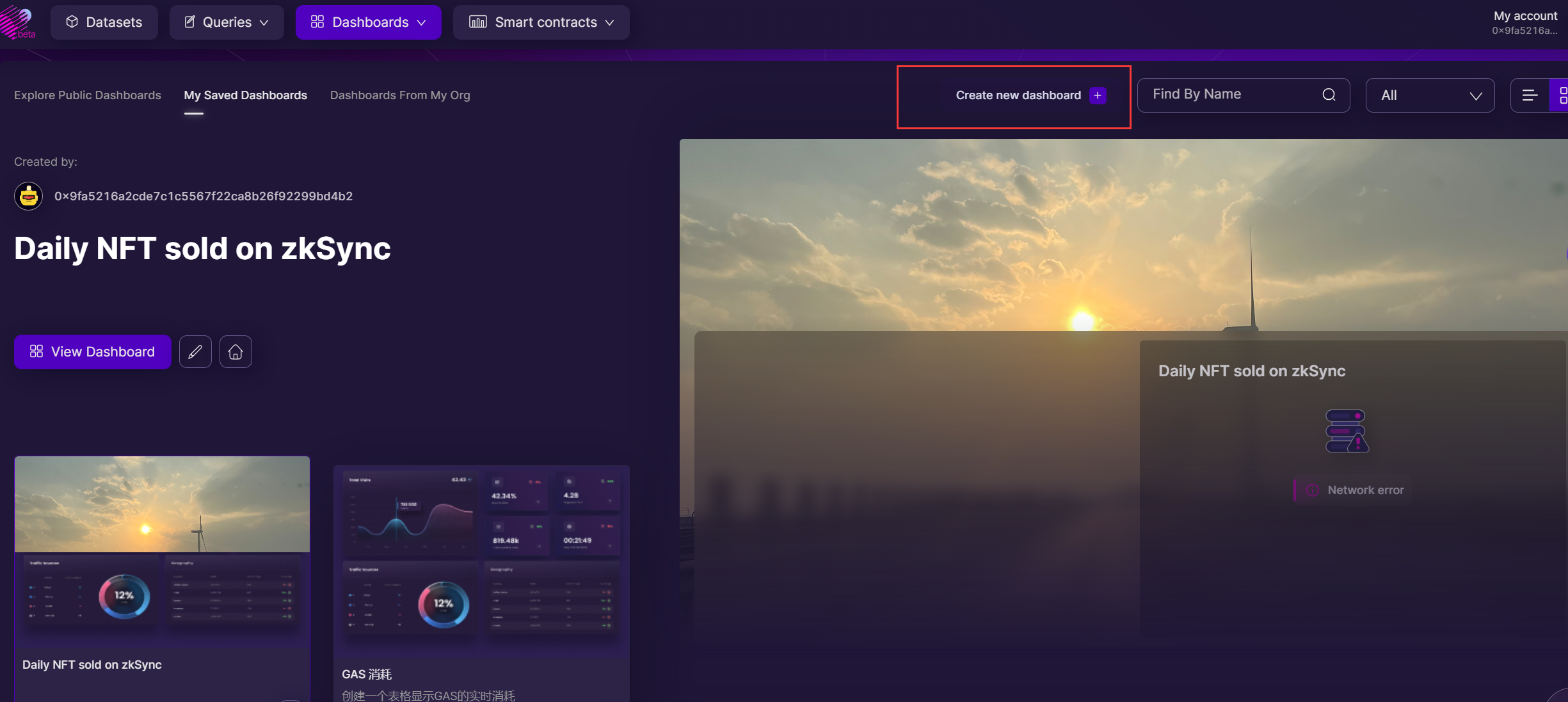
Task: Click the GAS card Chinese description text
Action: pyautogui.click(x=428, y=696)
